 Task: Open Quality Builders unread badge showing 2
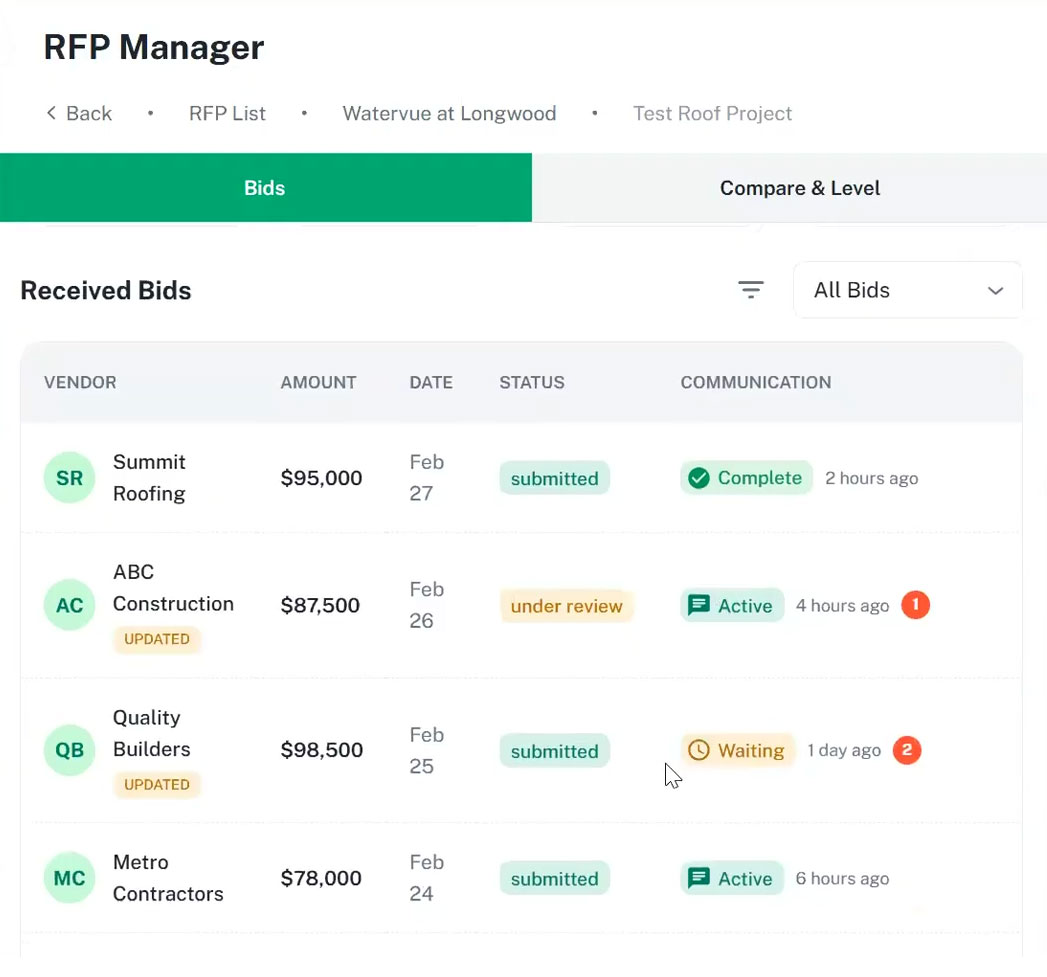coord(907,750)
